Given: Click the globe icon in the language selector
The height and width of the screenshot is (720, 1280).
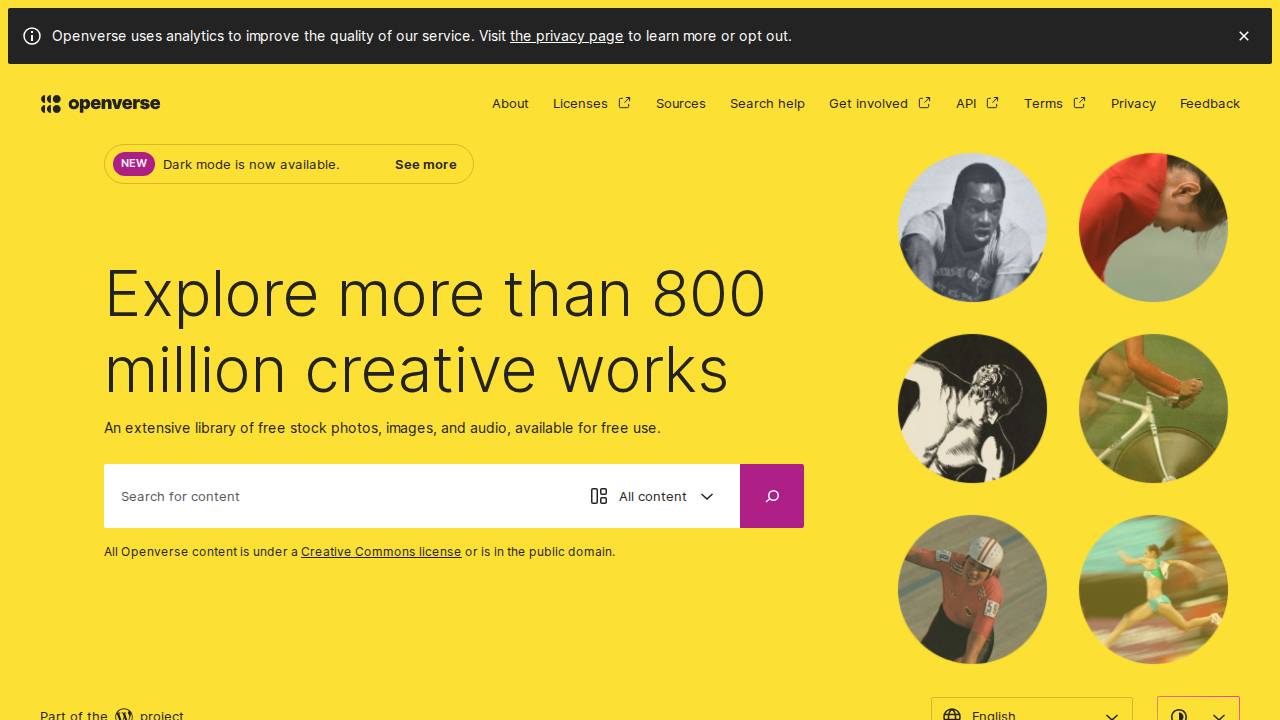Looking at the screenshot, I should point(952,714).
